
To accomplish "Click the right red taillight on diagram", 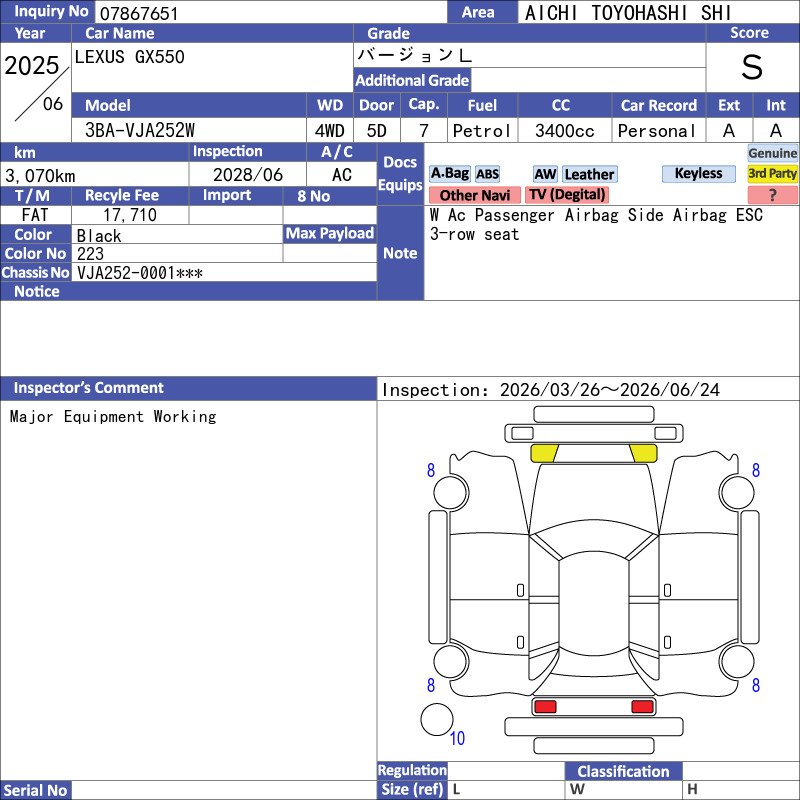I will [643, 707].
